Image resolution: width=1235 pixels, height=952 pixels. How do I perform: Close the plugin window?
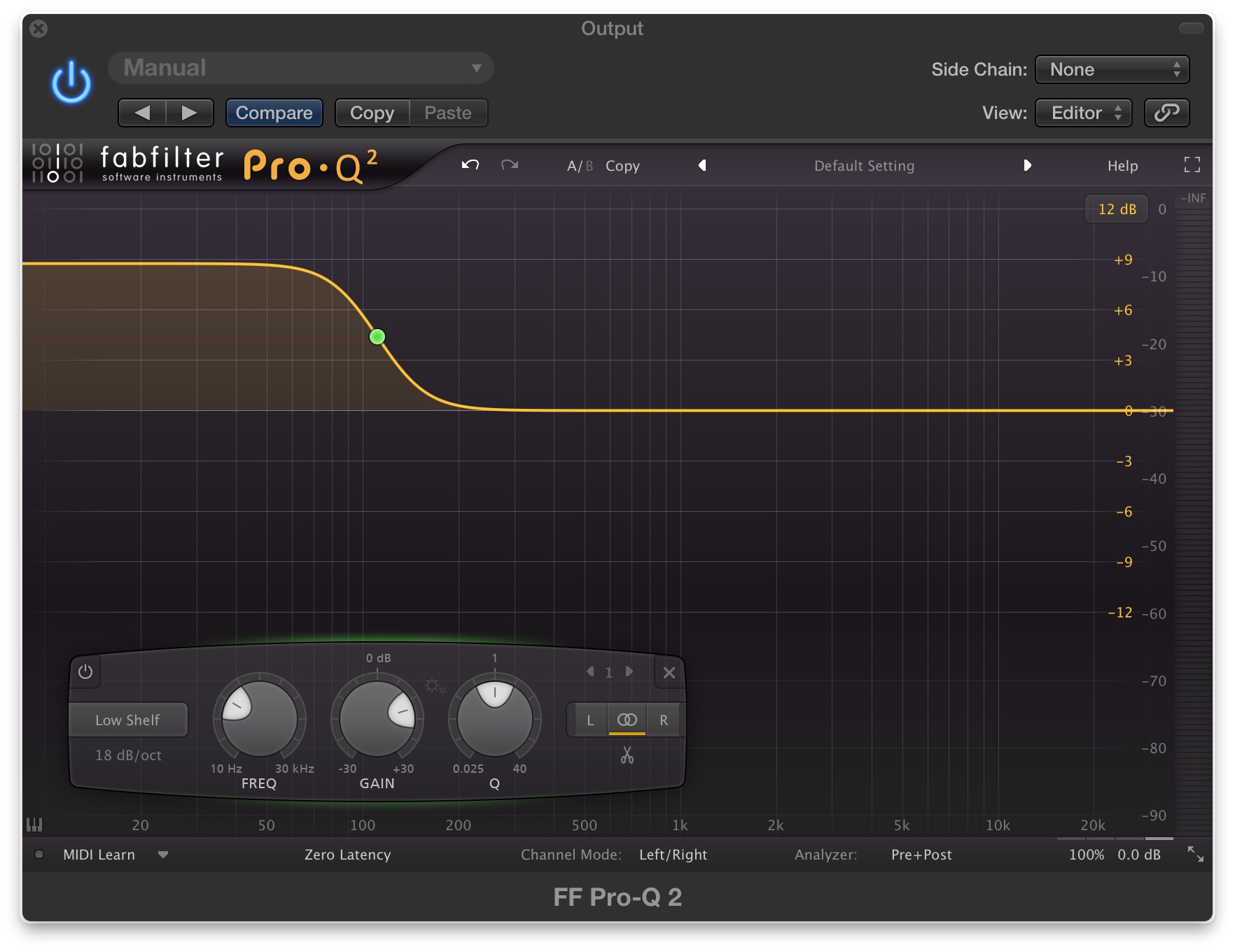pyautogui.click(x=39, y=29)
